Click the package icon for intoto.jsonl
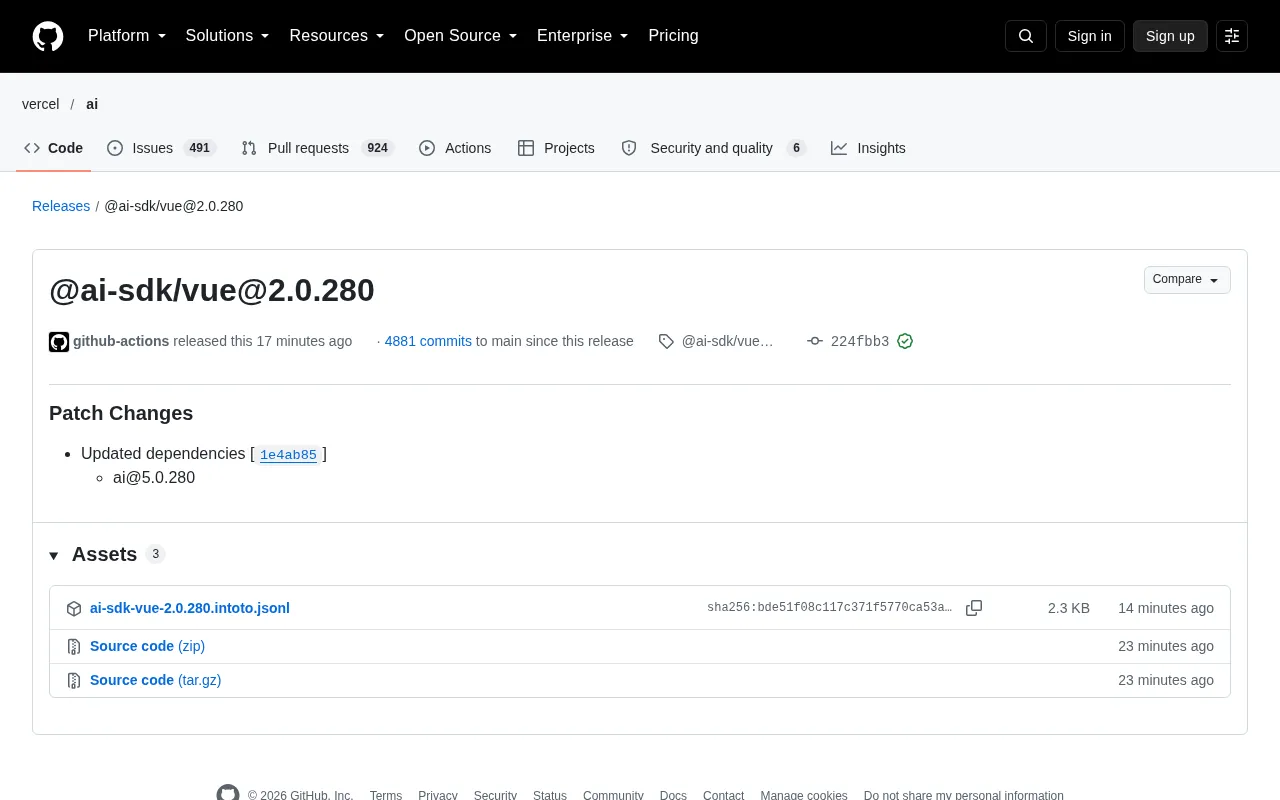Screen dimensions: 1280x800 [74, 608]
